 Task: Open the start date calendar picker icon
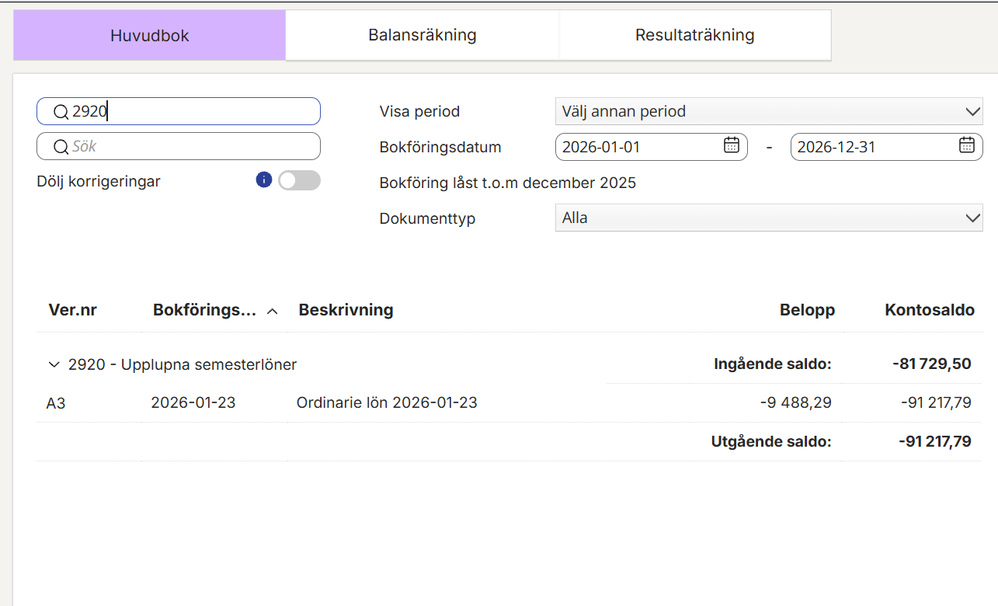[x=731, y=146]
